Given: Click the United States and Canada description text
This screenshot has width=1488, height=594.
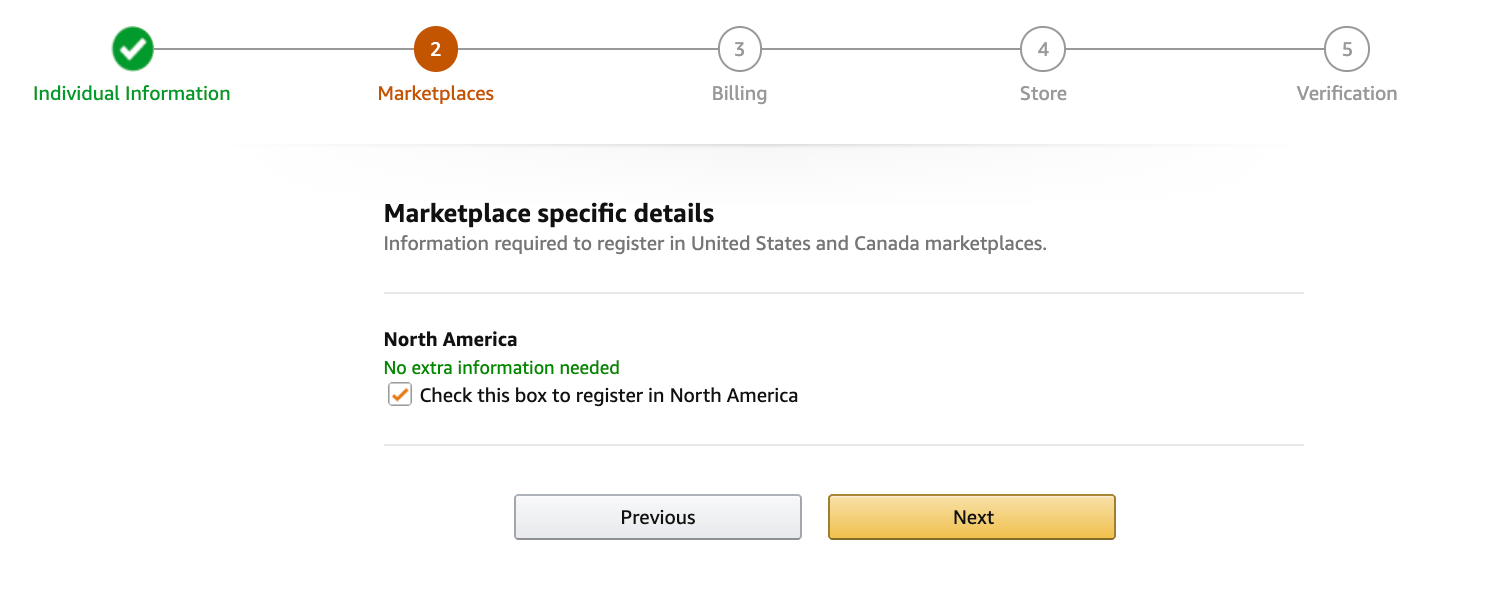Looking at the screenshot, I should (x=714, y=244).
